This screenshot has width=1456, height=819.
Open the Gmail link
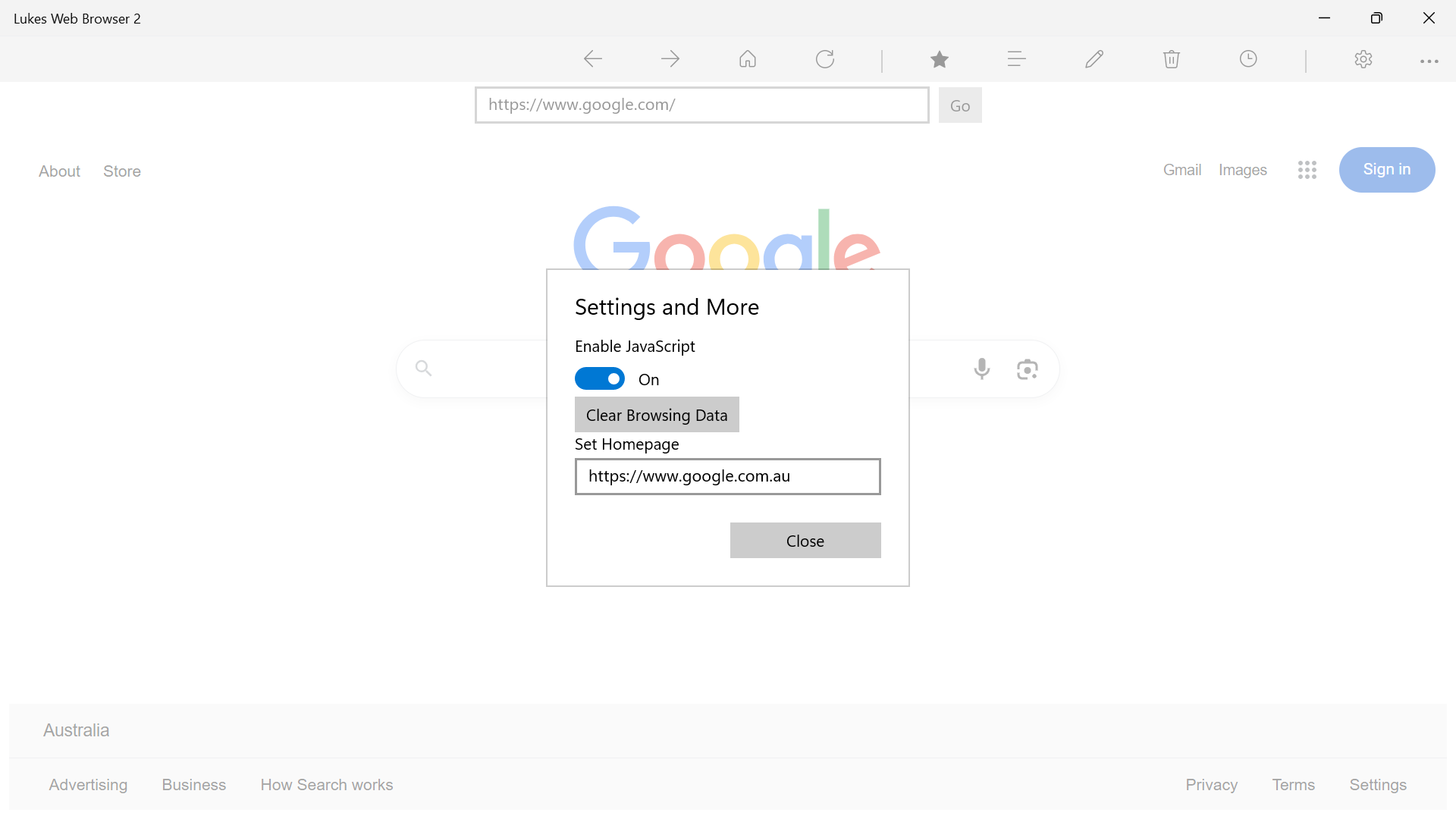1182,170
